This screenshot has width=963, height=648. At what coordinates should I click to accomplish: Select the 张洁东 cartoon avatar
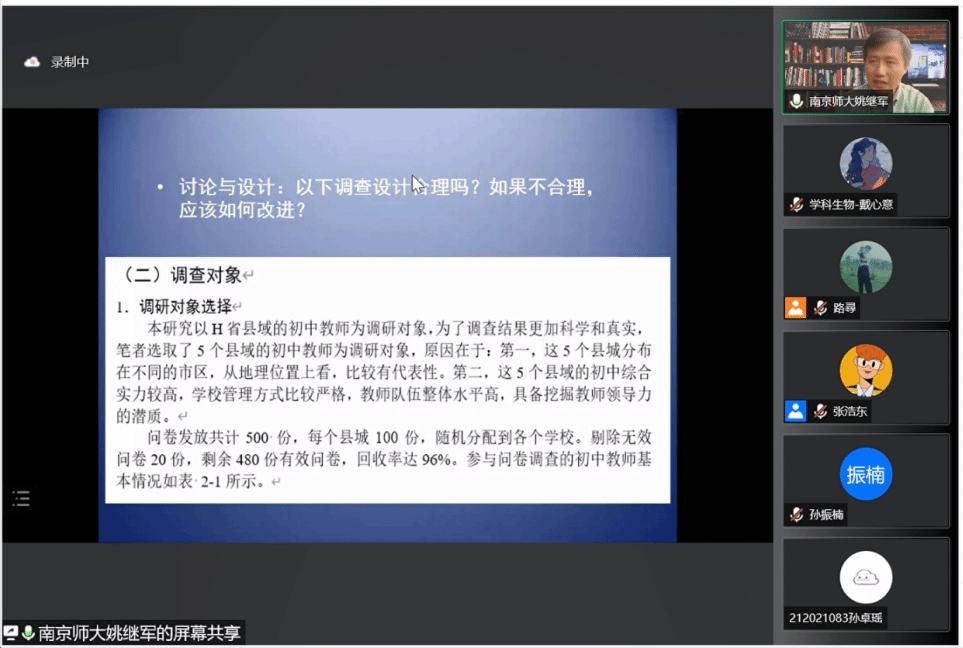pos(865,370)
